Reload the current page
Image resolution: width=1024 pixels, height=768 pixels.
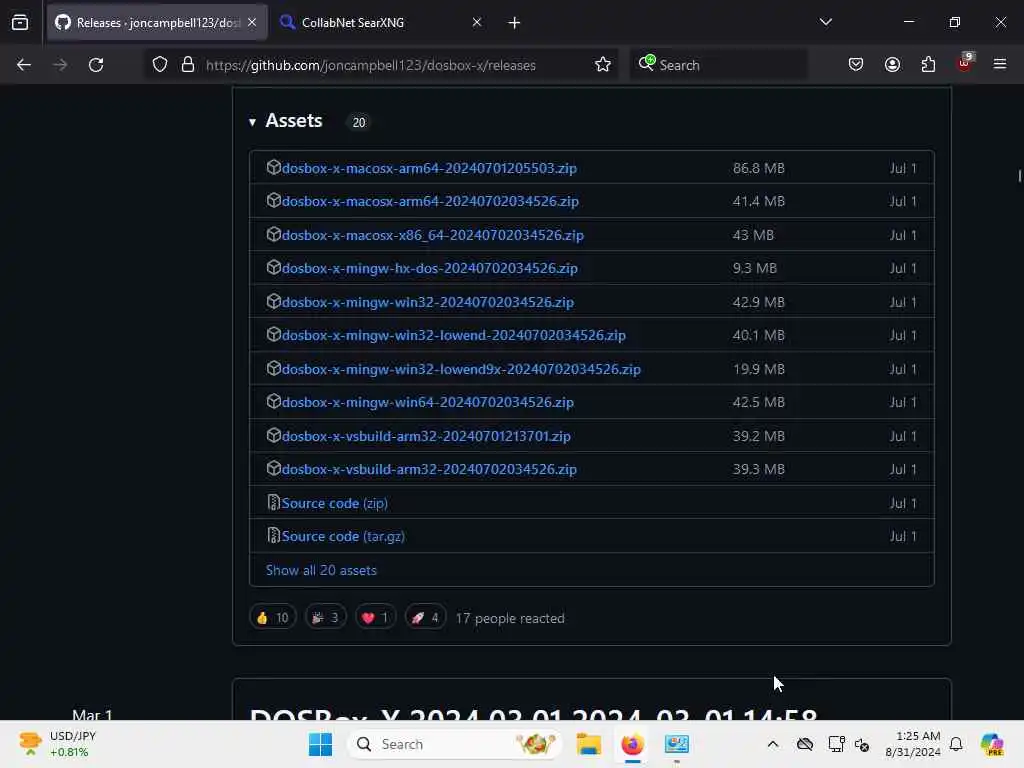point(96,65)
